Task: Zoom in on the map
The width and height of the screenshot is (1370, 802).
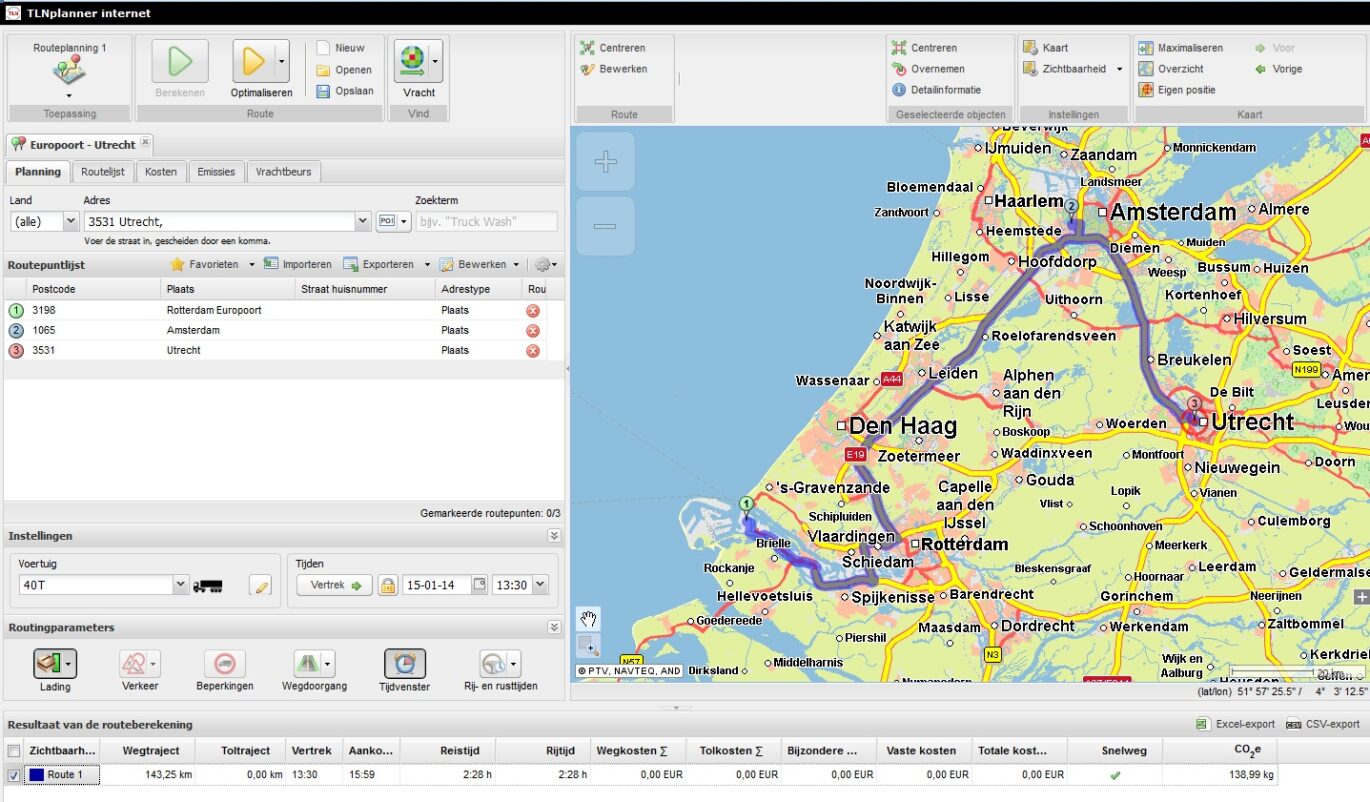Action: coord(605,162)
